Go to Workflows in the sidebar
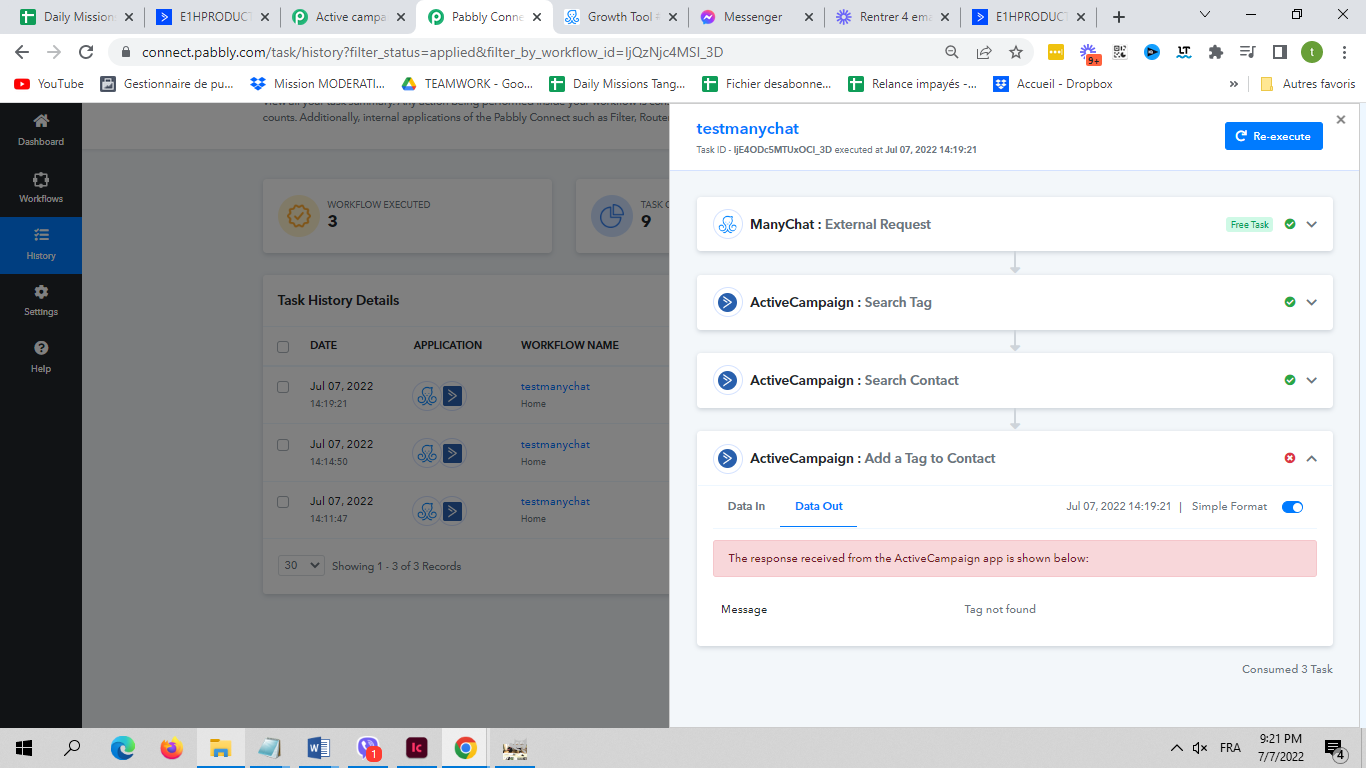The width and height of the screenshot is (1366, 768). (x=41, y=187)
